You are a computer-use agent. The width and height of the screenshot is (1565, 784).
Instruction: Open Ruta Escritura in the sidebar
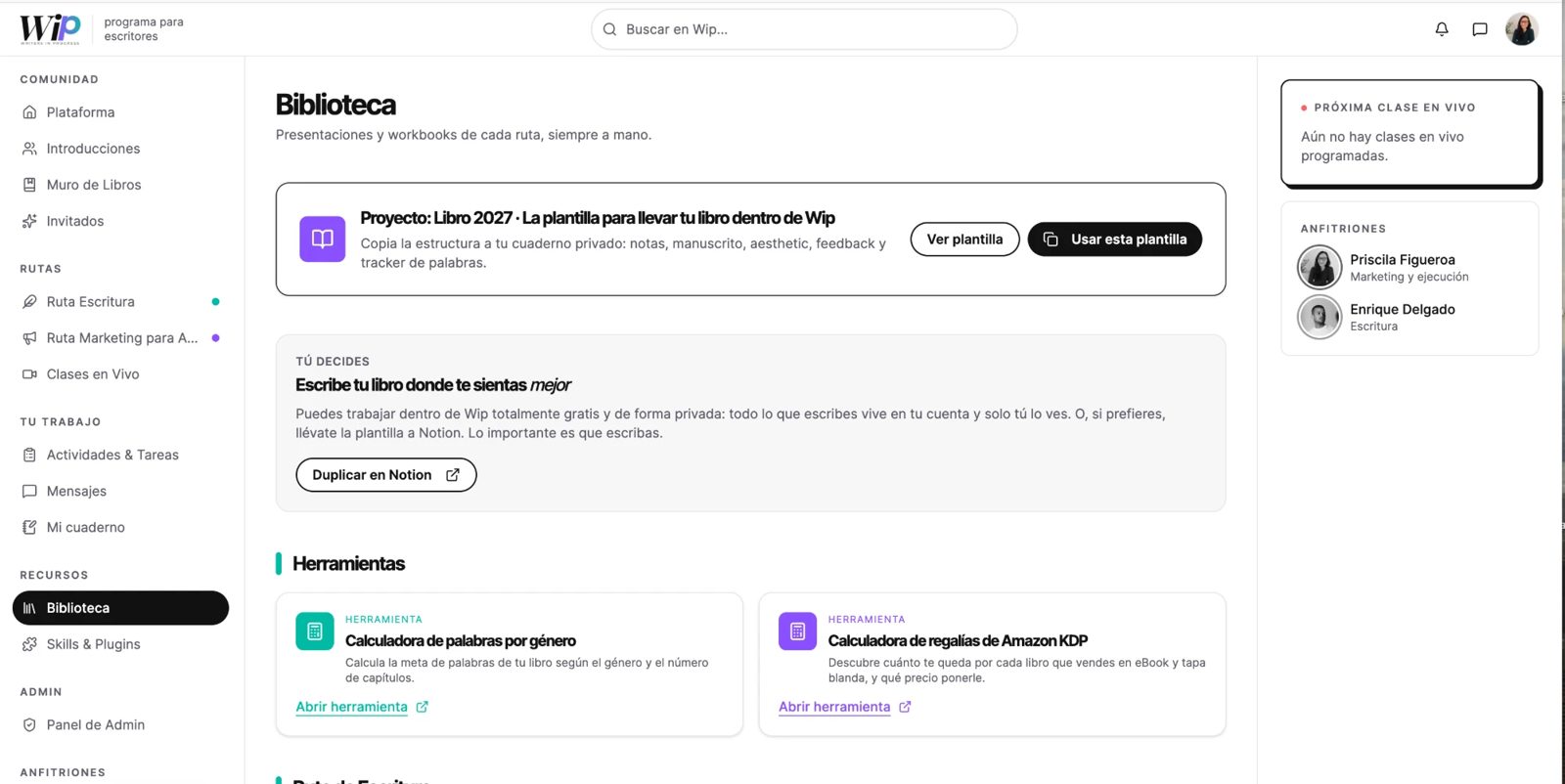coord(120,302)
